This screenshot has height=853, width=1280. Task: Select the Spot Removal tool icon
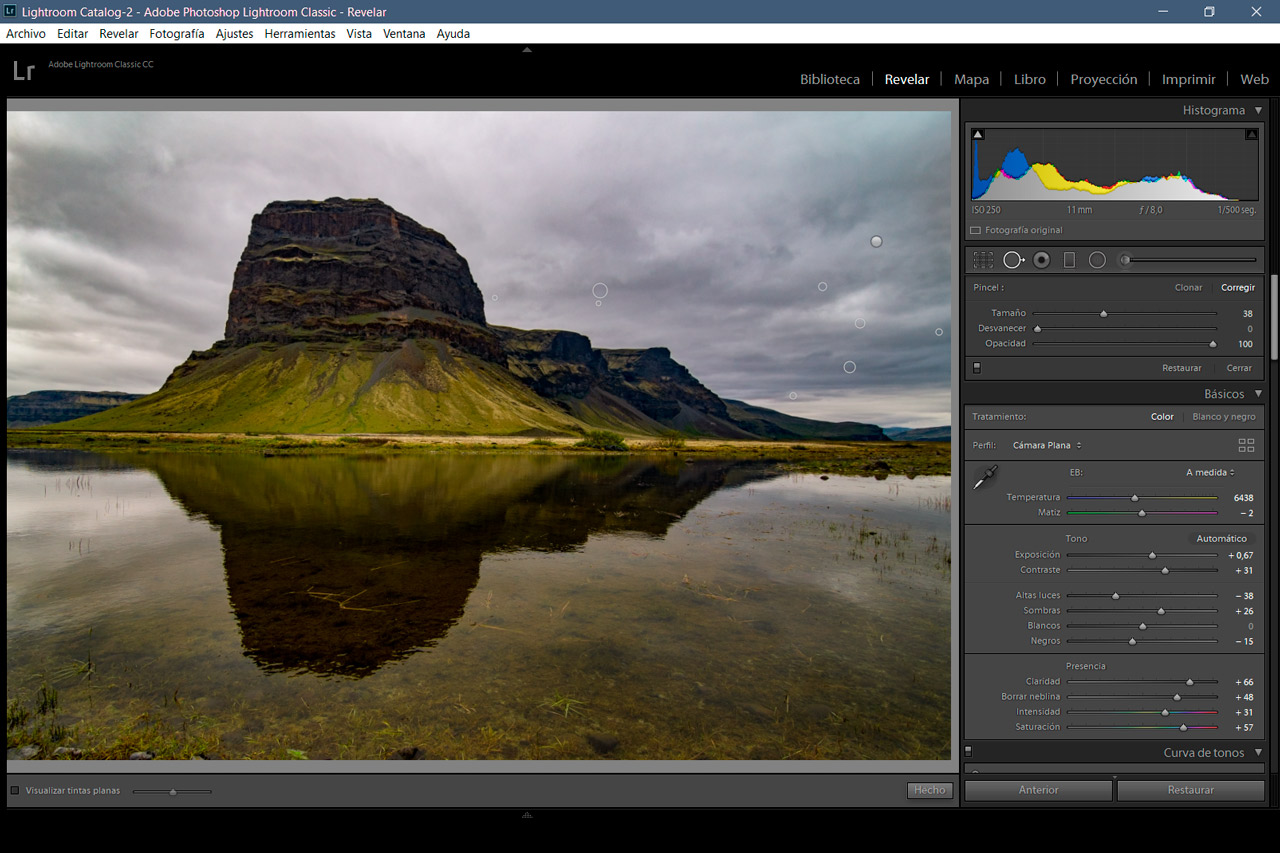1013,260
